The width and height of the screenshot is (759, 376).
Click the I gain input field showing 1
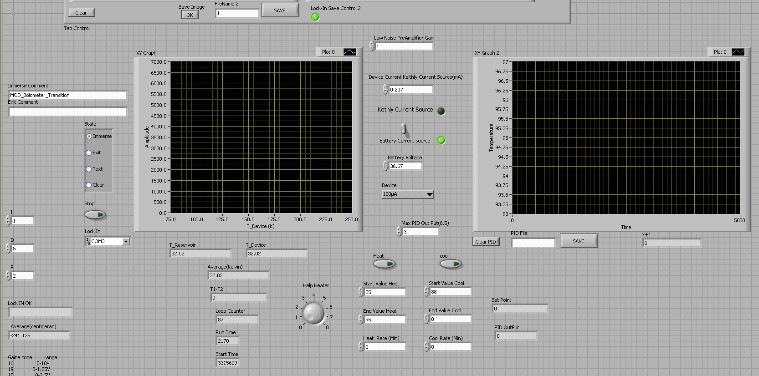pyautogui.click(x=22, y=221)
